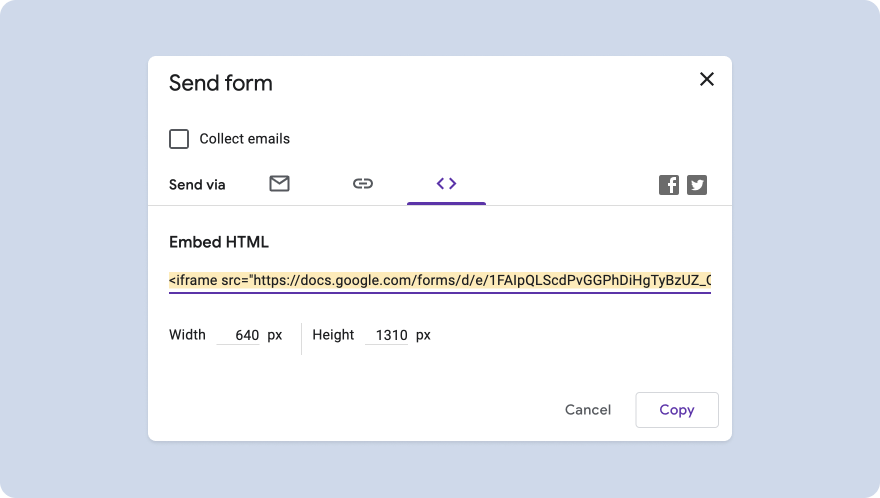Click the Send via label
The height and width of the screenshot is (498, 880).
[197, 185]
